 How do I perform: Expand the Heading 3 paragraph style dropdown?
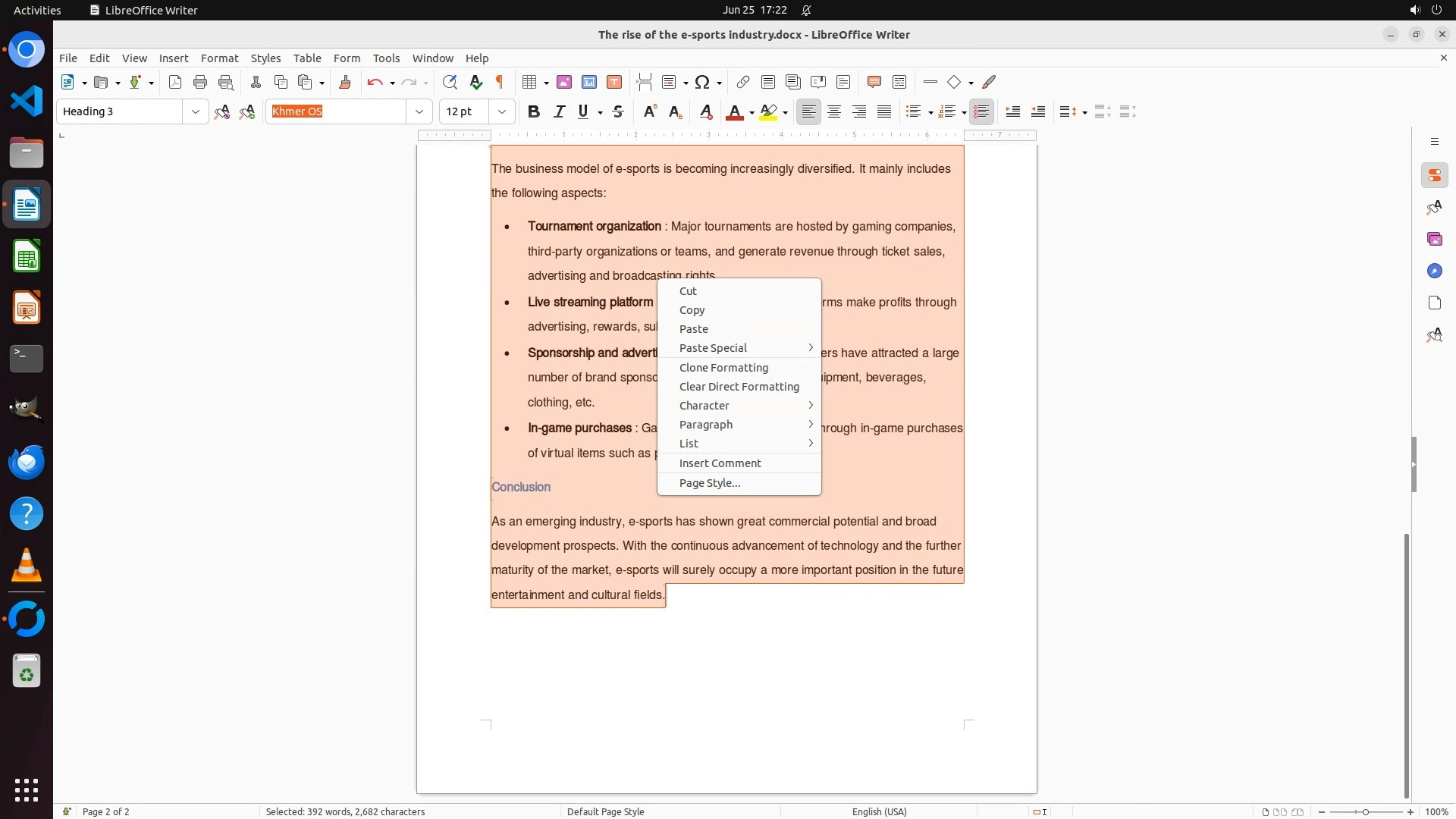point(195,112)
